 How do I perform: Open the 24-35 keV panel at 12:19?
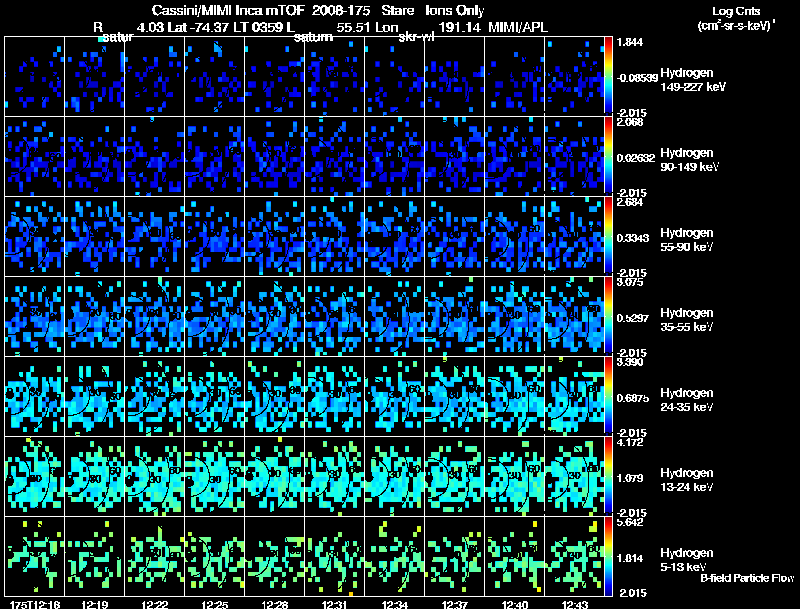click(94, 397)
